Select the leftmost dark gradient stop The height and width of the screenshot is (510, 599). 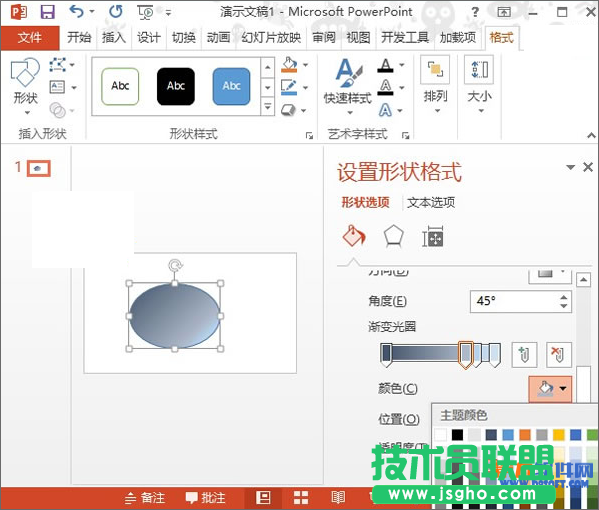[x=386, y=355]
